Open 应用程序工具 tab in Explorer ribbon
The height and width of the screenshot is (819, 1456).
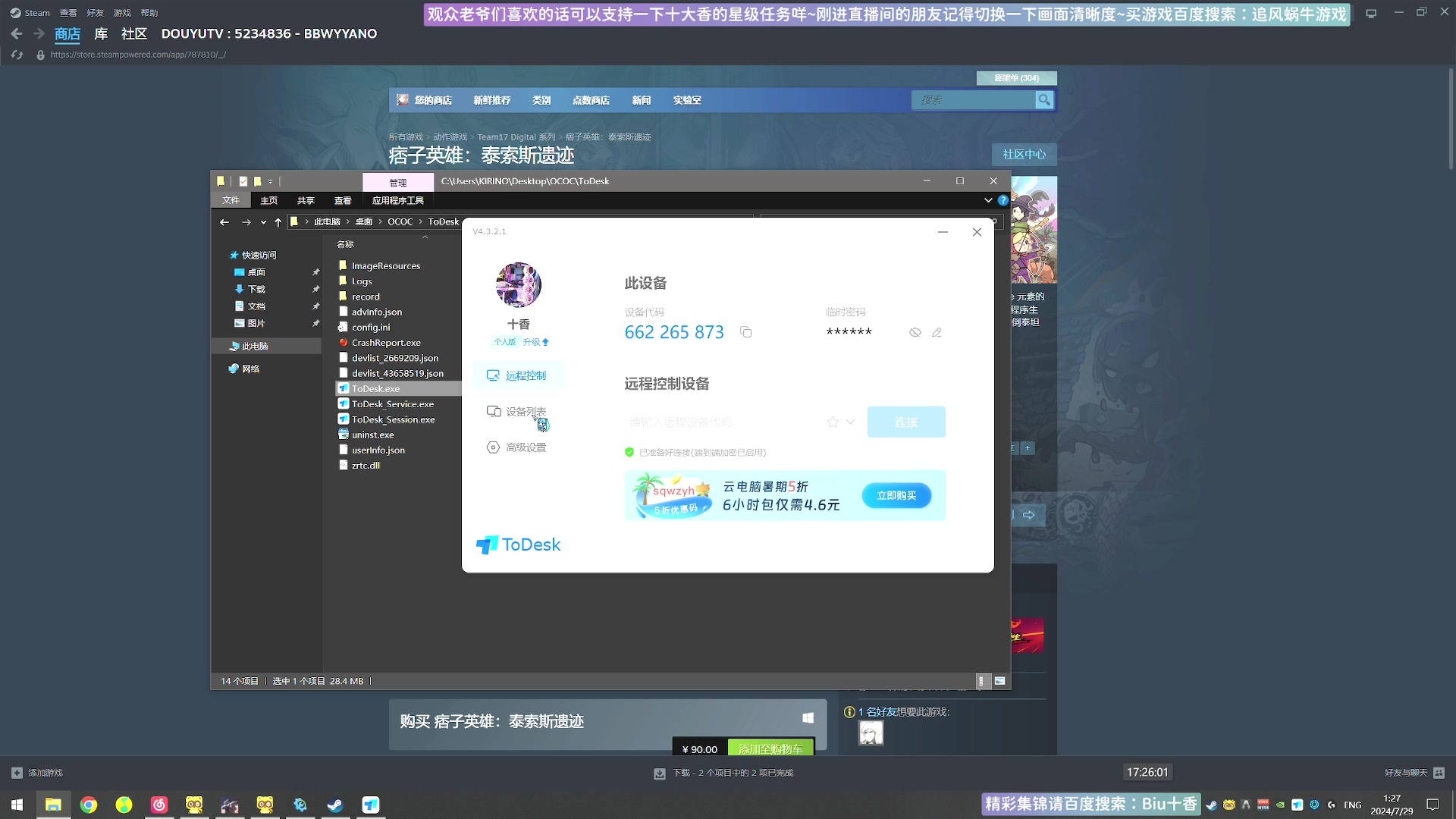pyautogui.click(x=398, y=200)
